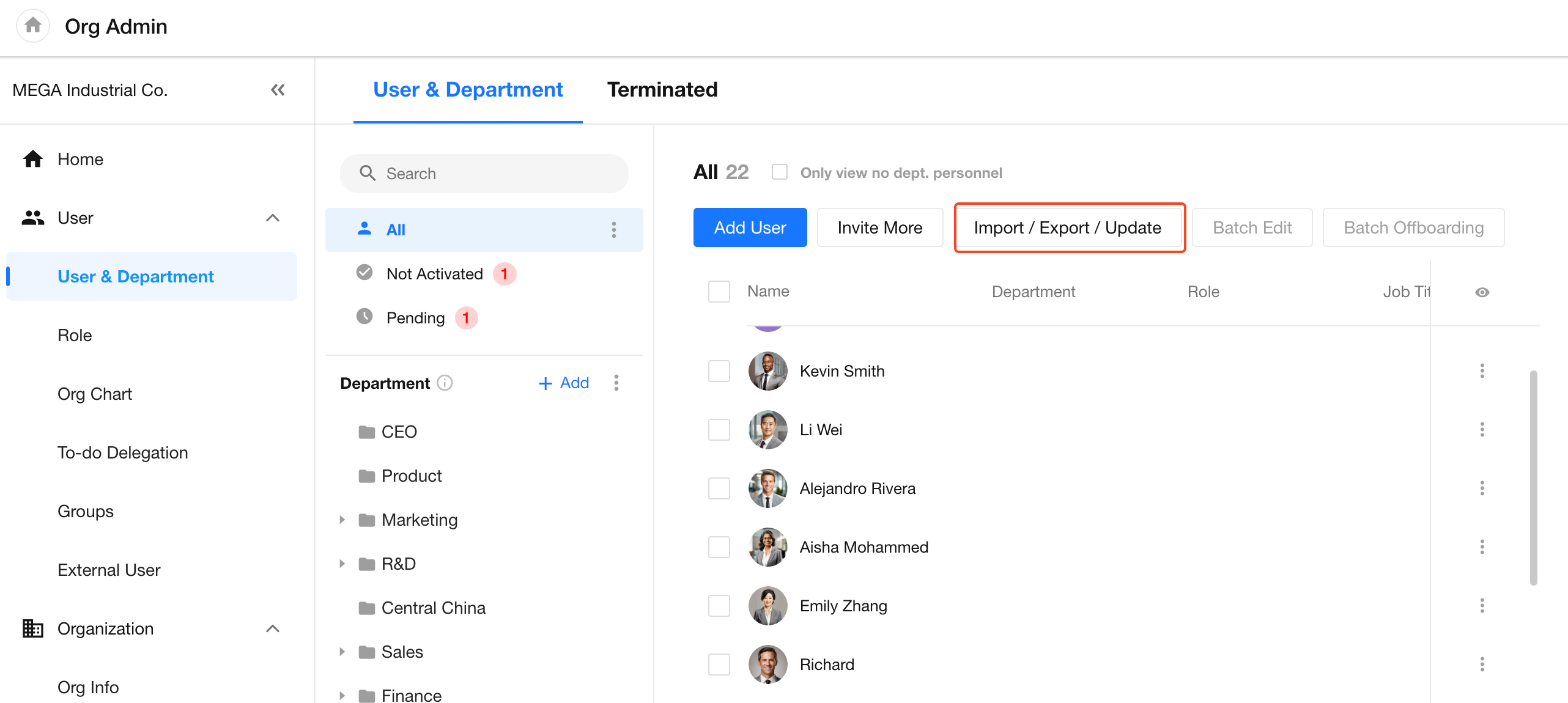Expand the Sales department tree node
The width and height of the screenshot is (1568, 703).
(x=342, y=652)
